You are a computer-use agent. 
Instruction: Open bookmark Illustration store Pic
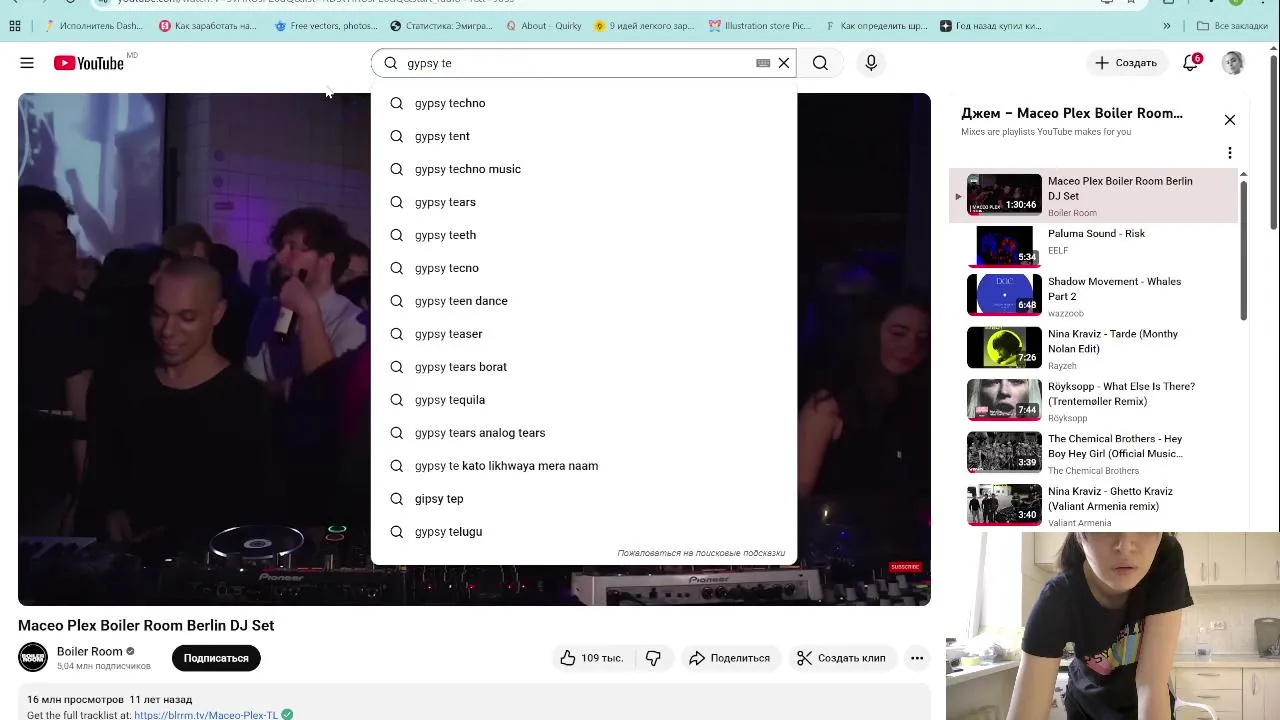(x=759, y=26)
